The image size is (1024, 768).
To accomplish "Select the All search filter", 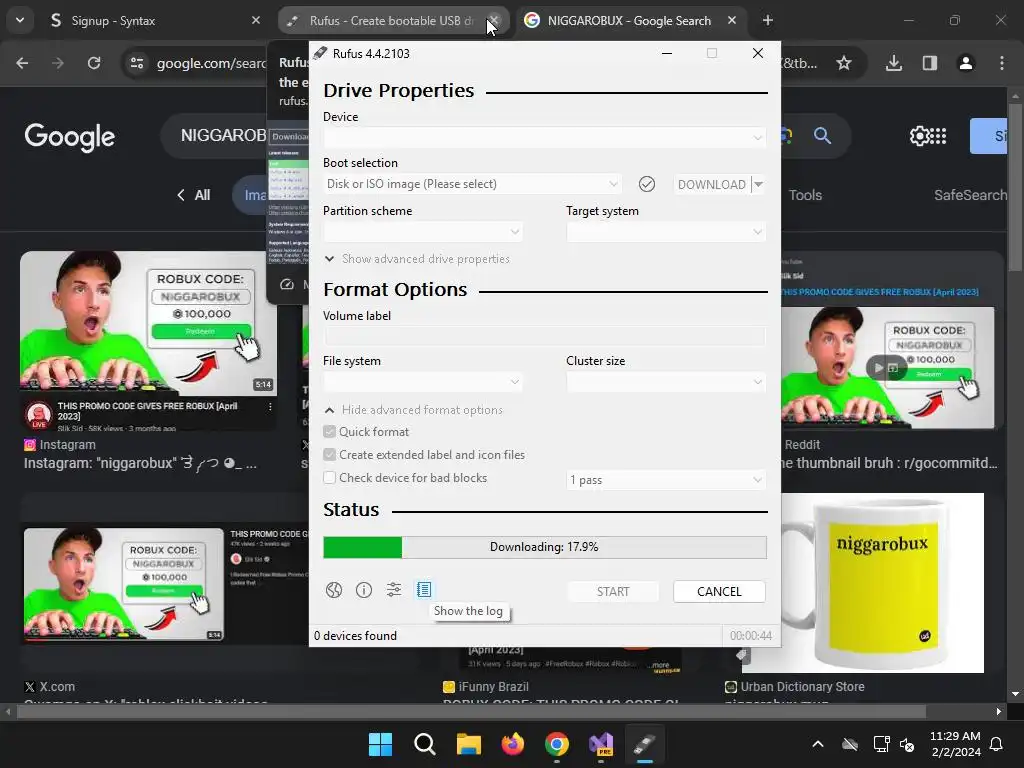I will [202, 195].
